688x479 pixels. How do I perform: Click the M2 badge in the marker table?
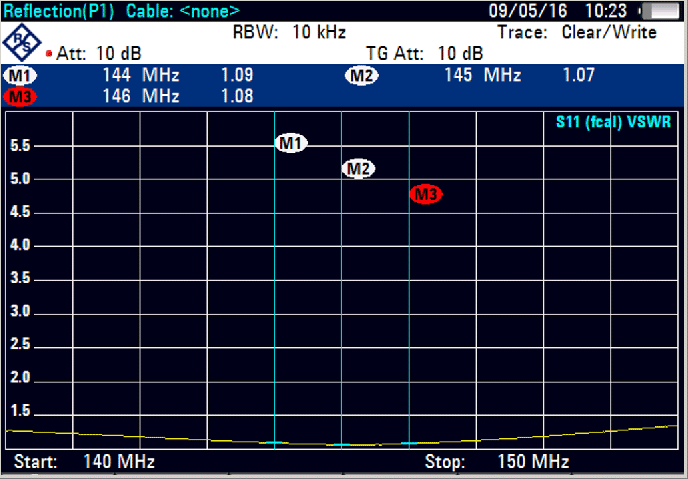(x=361, y=76)
